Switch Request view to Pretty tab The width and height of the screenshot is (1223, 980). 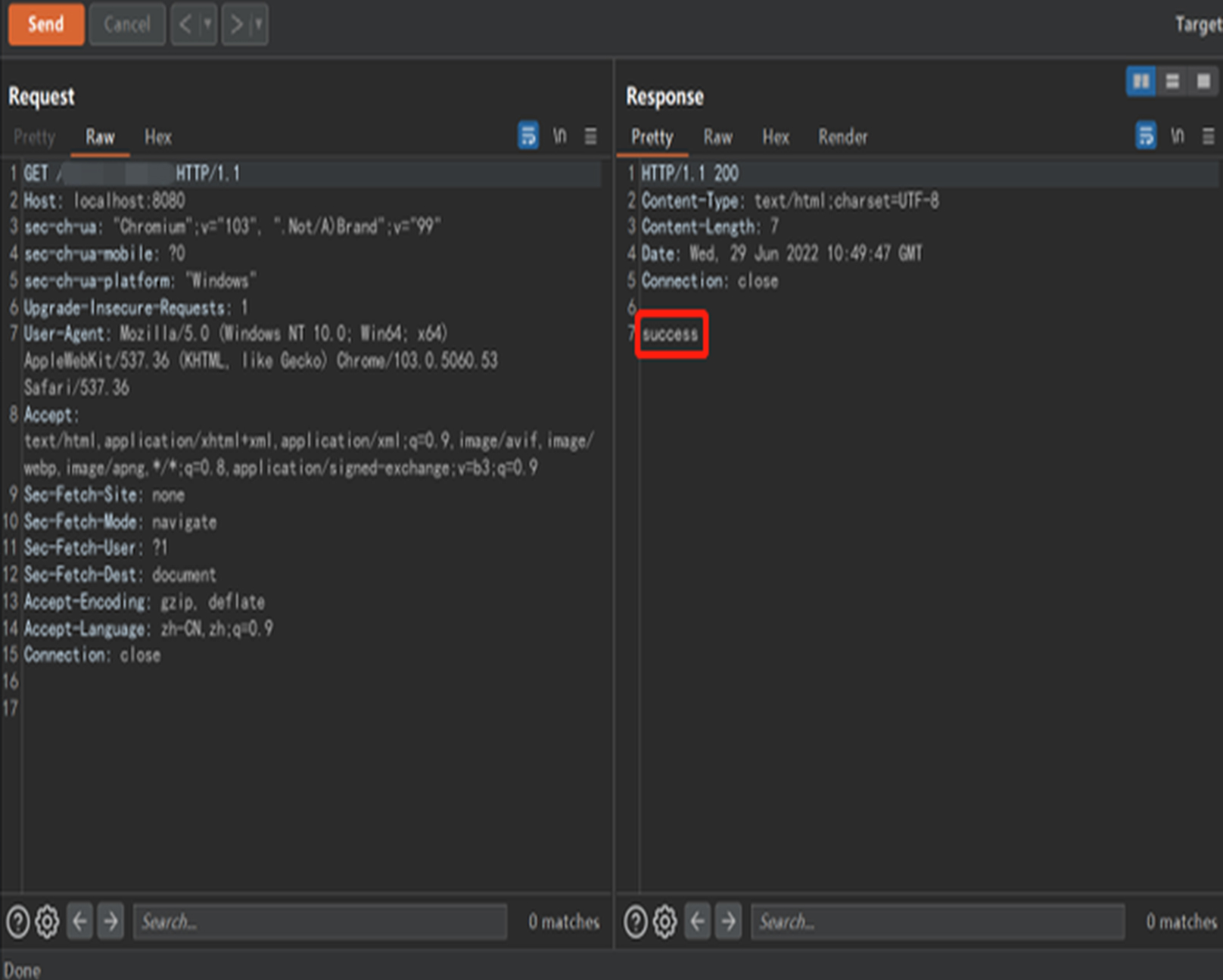(x=35, y=137)
